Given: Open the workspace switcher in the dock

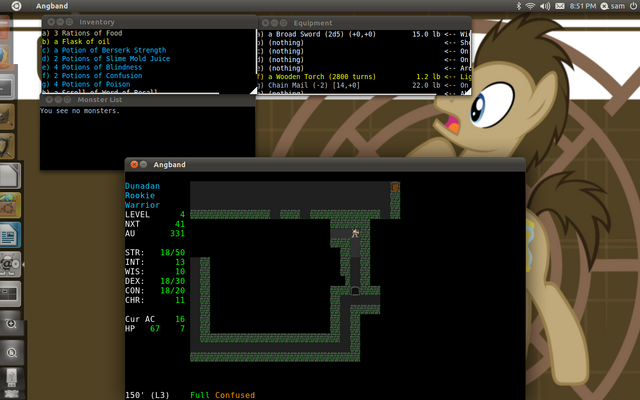Looking at the screenshot, I should [x=10, y=294].
